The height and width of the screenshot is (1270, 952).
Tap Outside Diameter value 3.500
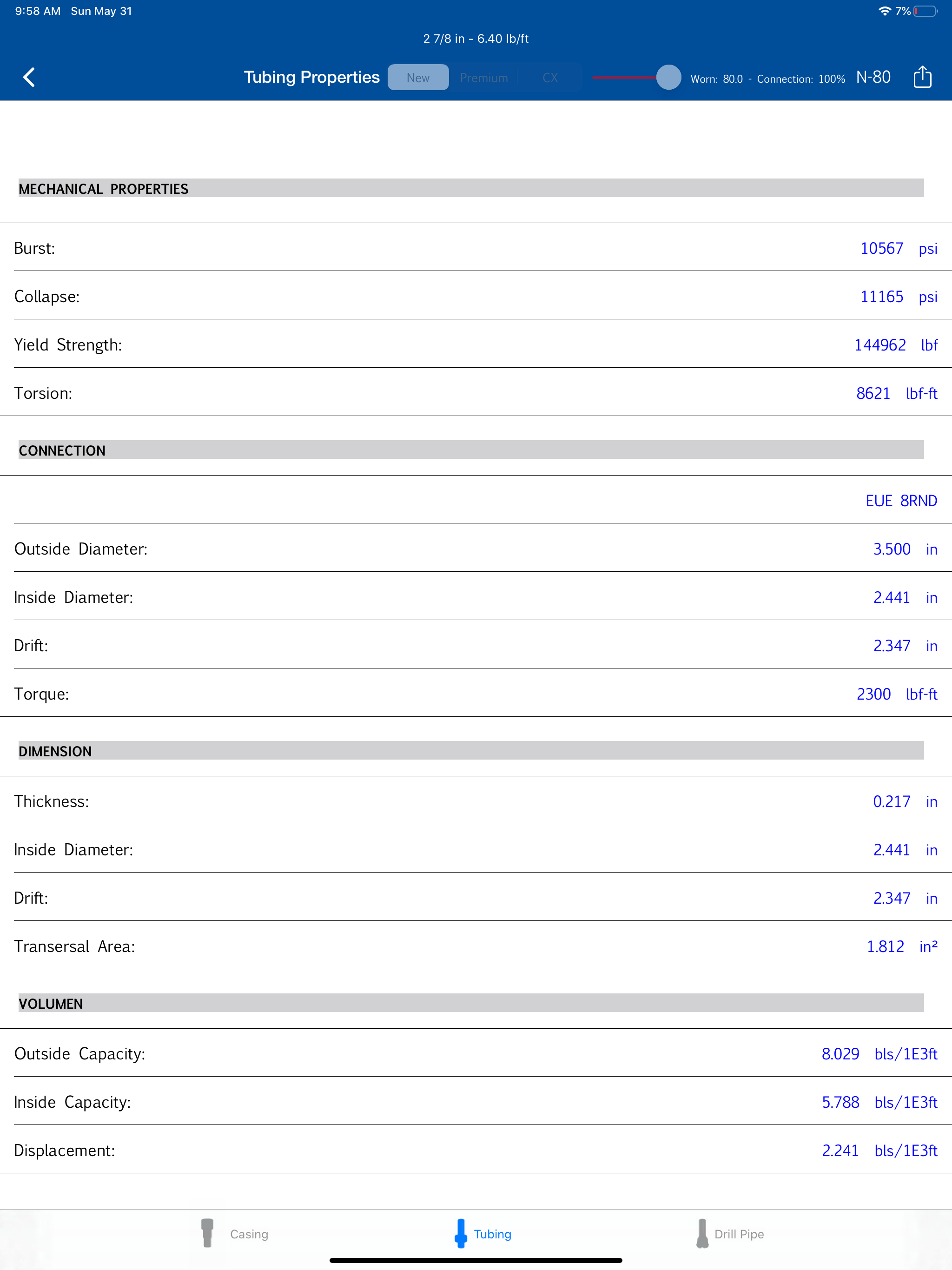click(892, 549)
